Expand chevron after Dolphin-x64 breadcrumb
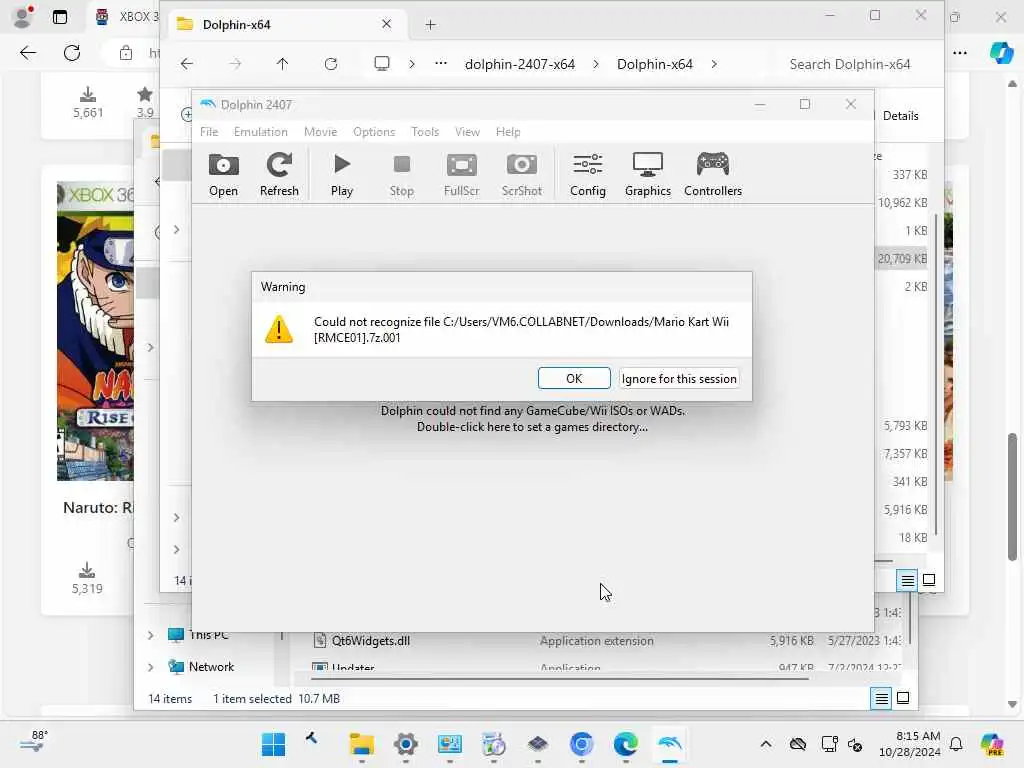This screenshot has width=1024, height=768. (x=714, y=64)
